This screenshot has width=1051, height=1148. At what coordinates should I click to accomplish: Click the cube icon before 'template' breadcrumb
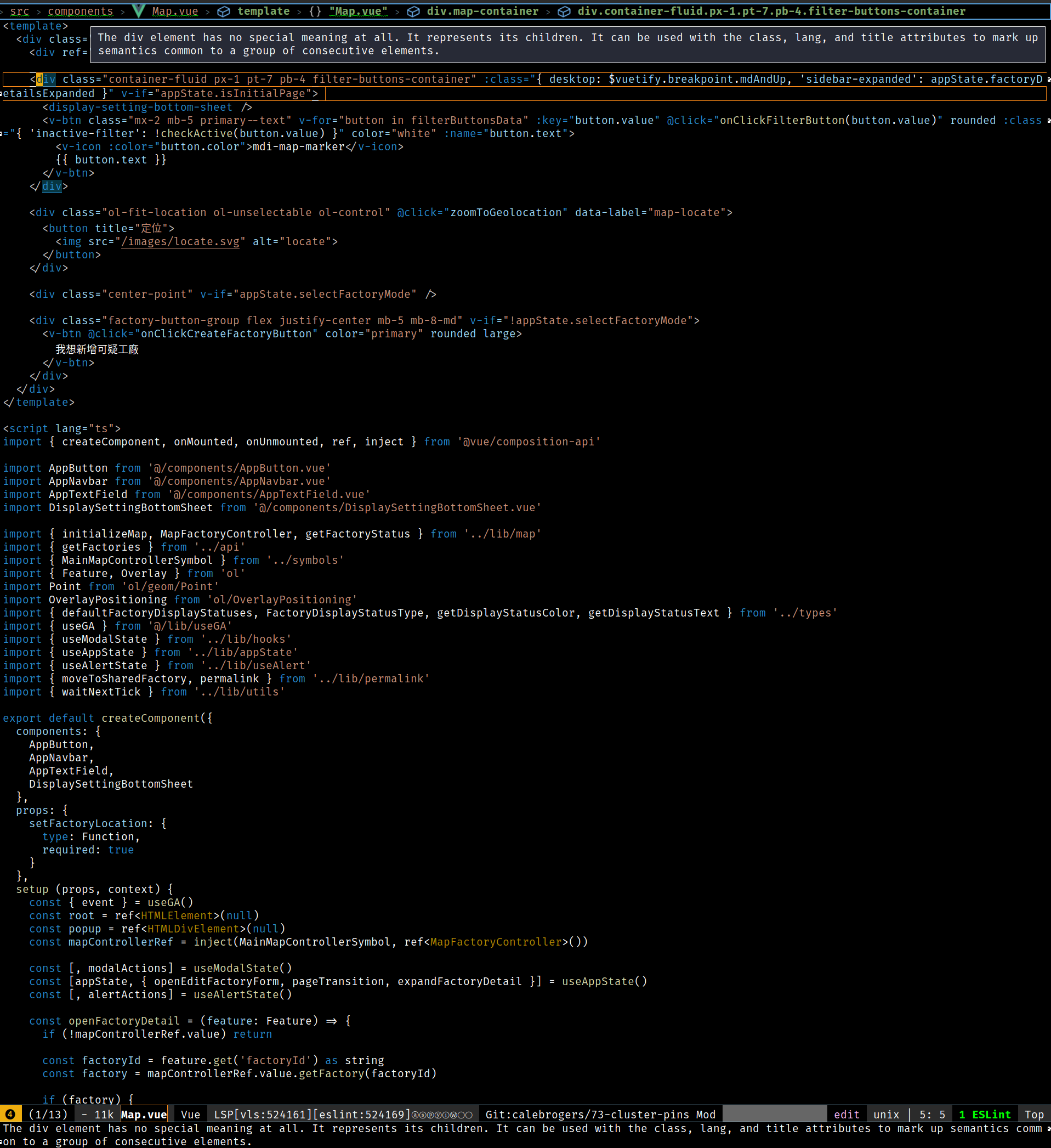click(x=224, y=12)
